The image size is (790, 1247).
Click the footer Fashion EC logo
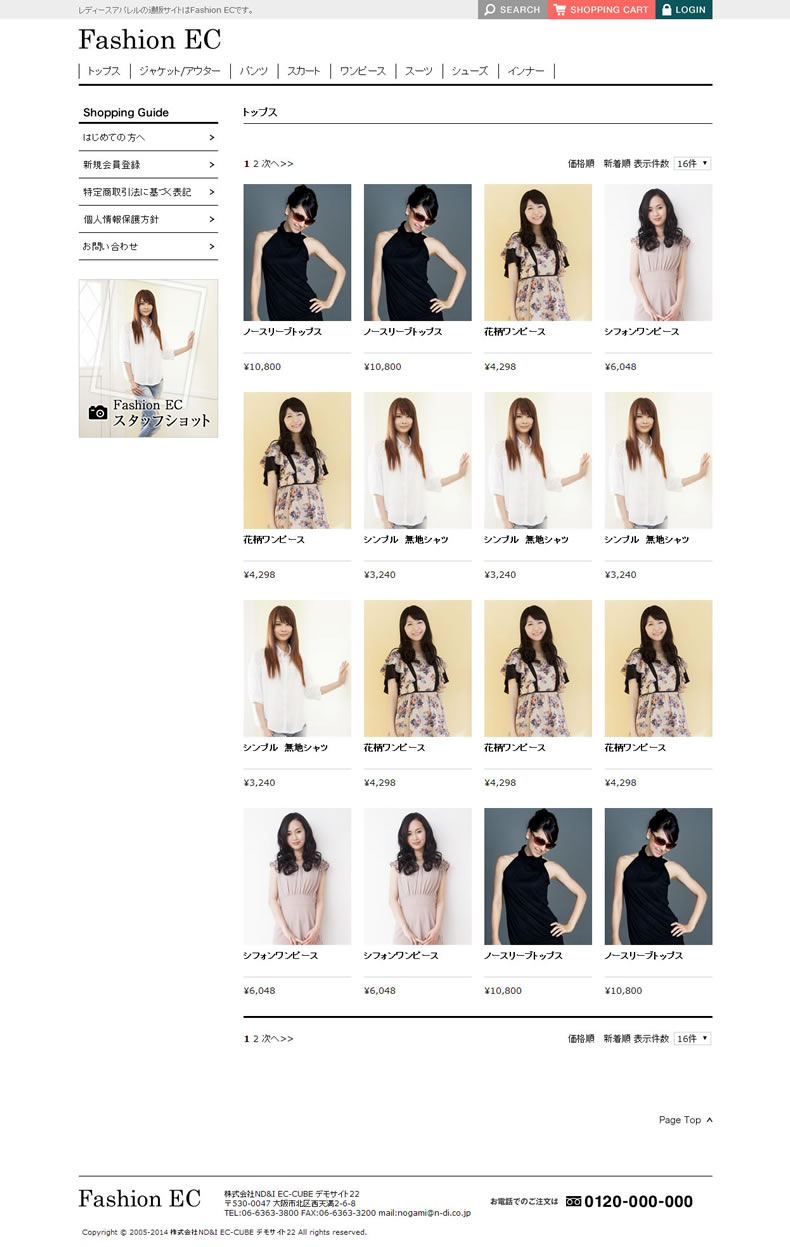click(140, 1198)
